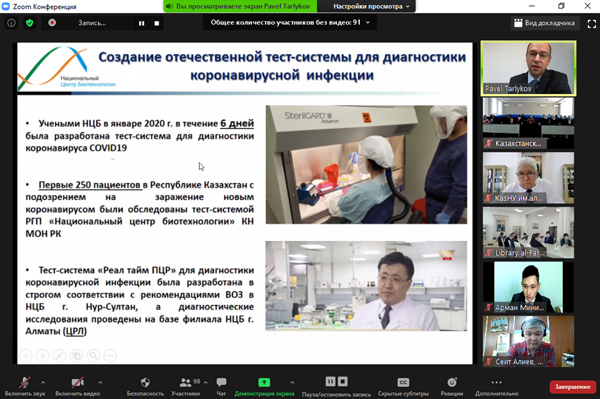Click the SterilGARD lab photo on slide
The width and height of the screenshot is (600, 399).
click(x=366, y=164)
